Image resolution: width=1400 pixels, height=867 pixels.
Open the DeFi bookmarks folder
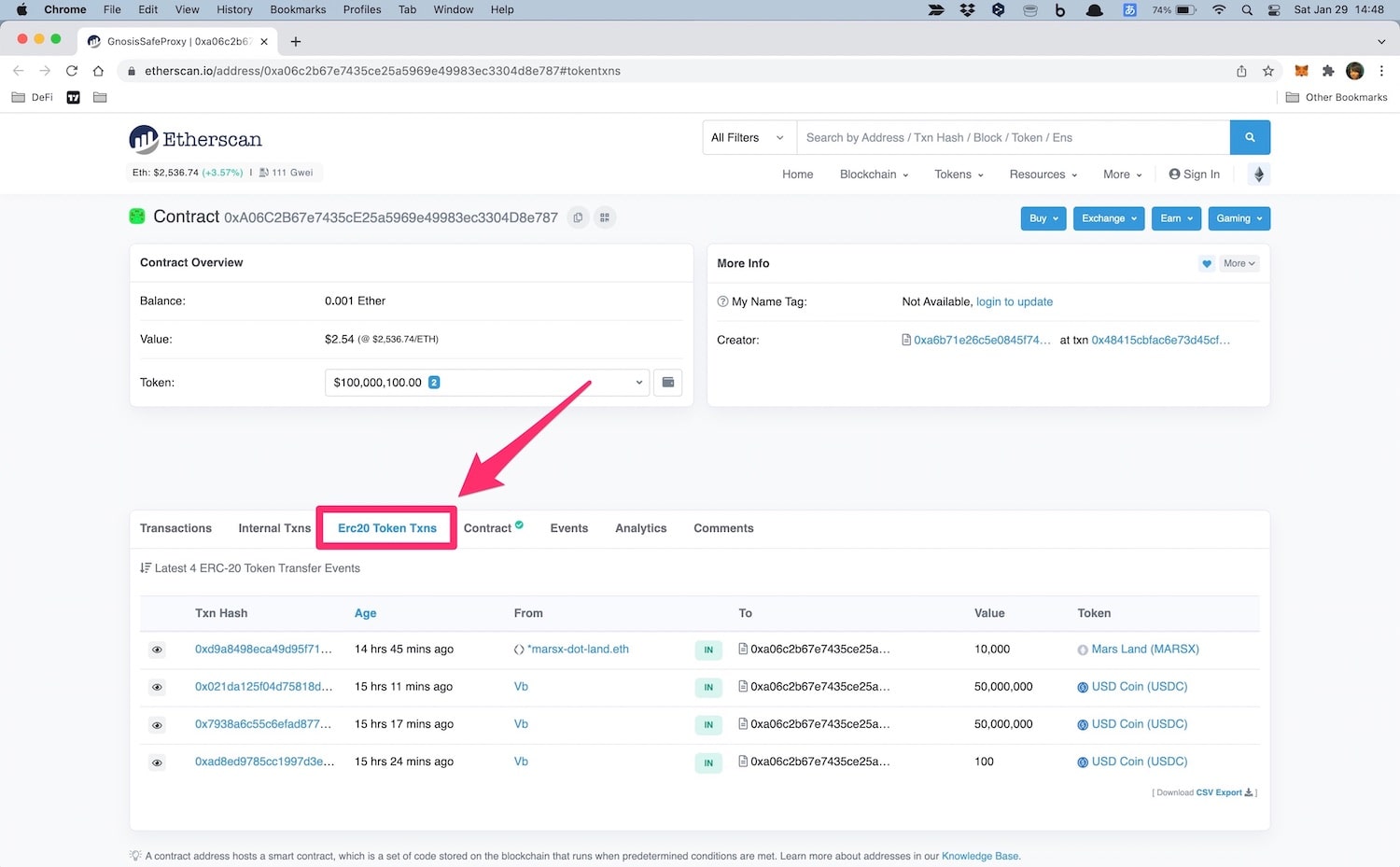point(32,97)
